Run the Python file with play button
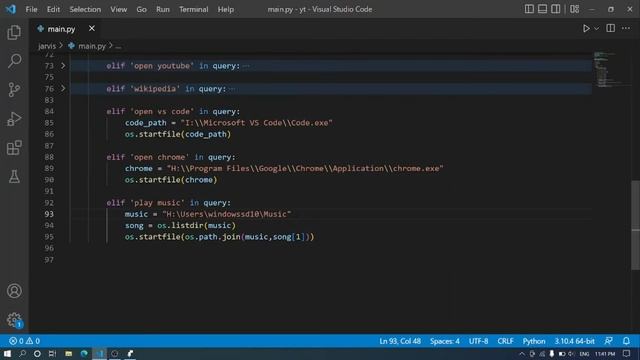The width and height of the screenshot is (640, 360). click(586, 29)
